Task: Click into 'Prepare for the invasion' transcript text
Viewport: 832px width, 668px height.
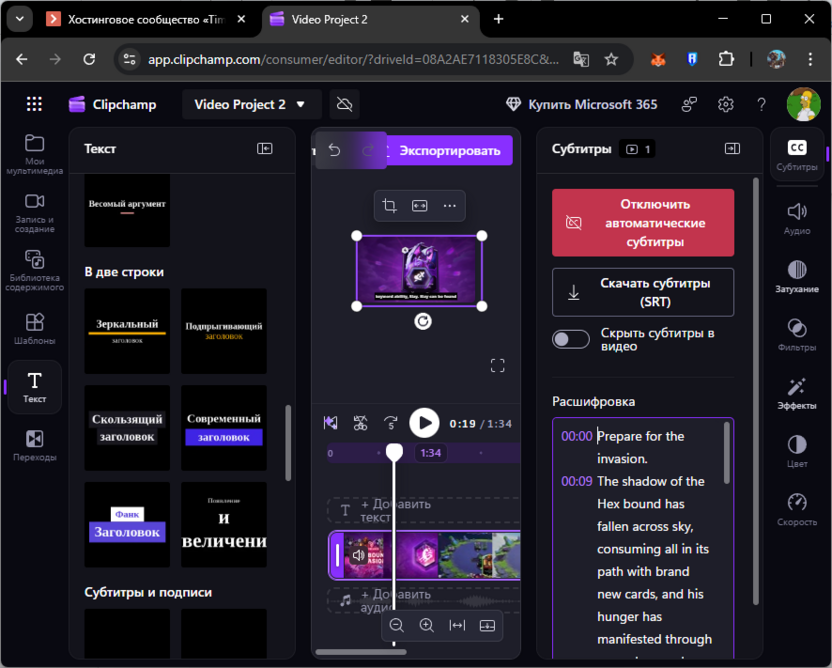Action: [640, 447]
